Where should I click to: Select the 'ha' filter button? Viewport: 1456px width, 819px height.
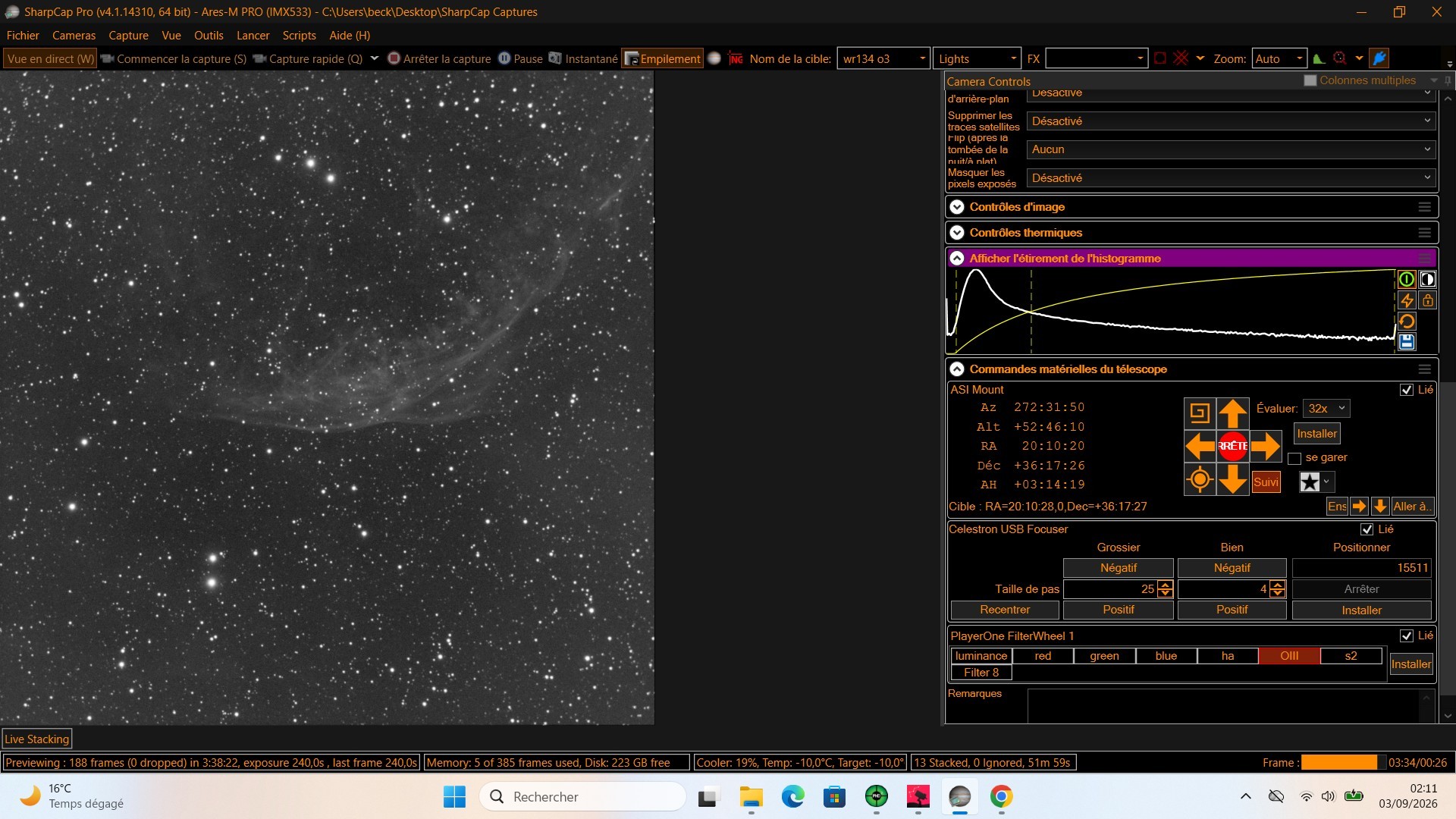[x=1228, y=656]
